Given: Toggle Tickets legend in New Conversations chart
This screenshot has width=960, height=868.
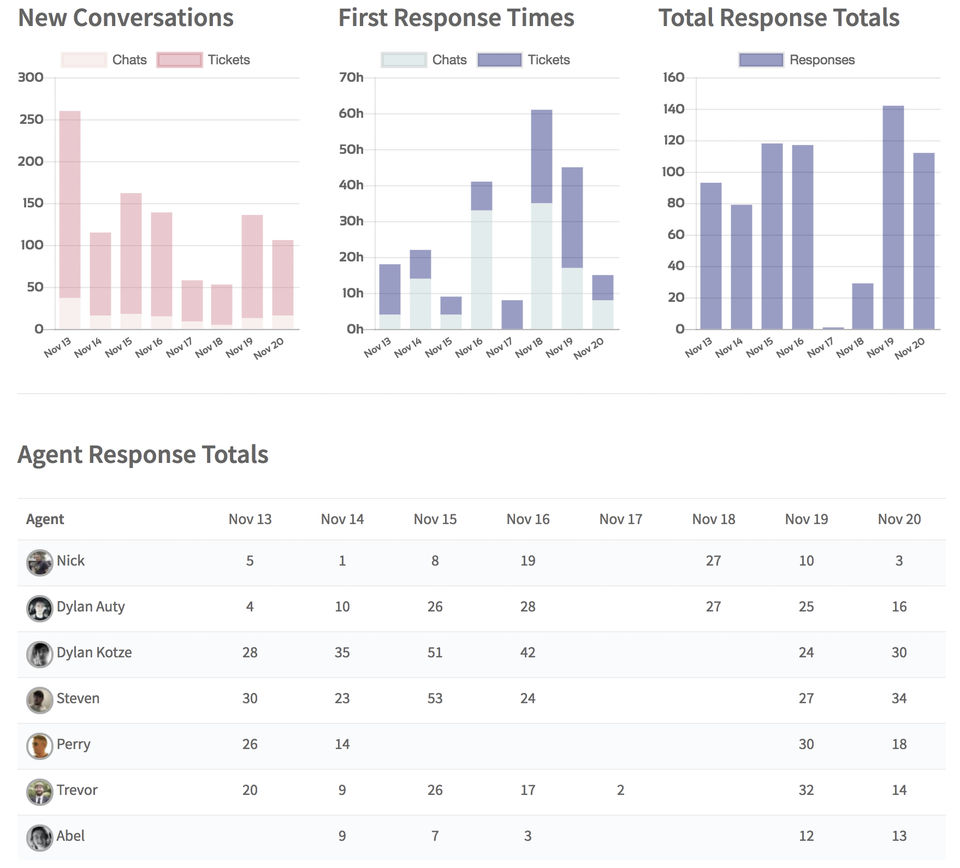Looking at the screenshot, I should click(x=204, y=60).
